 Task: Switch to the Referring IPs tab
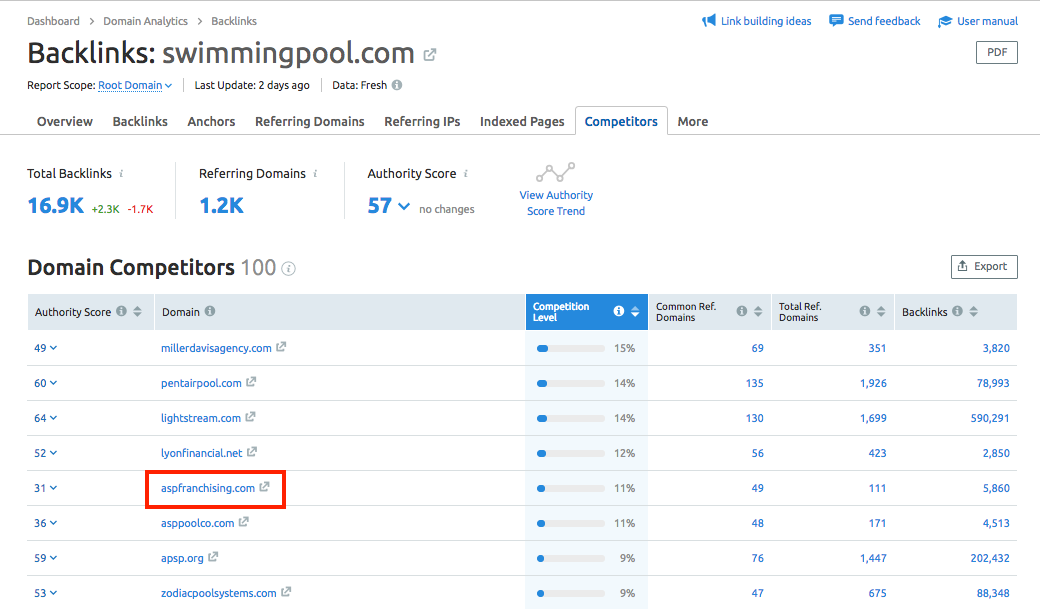click(x=422, y=121)
